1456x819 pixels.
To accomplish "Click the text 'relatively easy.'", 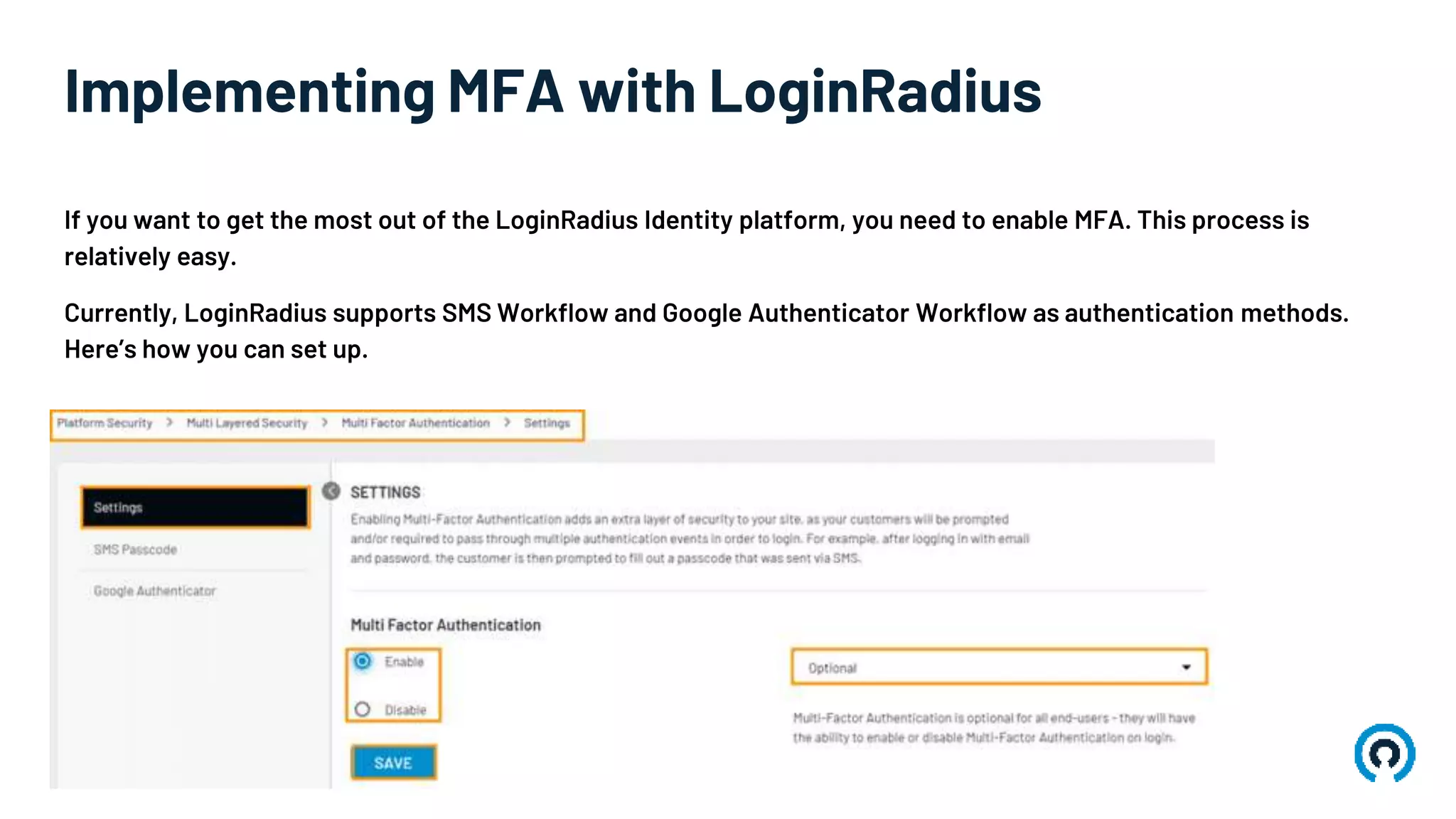I will click(x=150, y=256).
